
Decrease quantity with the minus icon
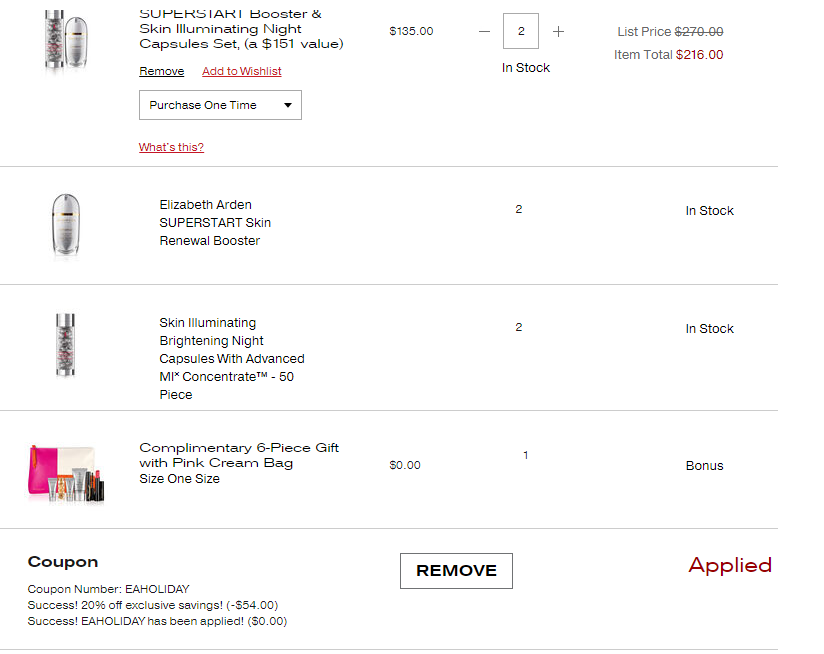(x=484, y=32)
